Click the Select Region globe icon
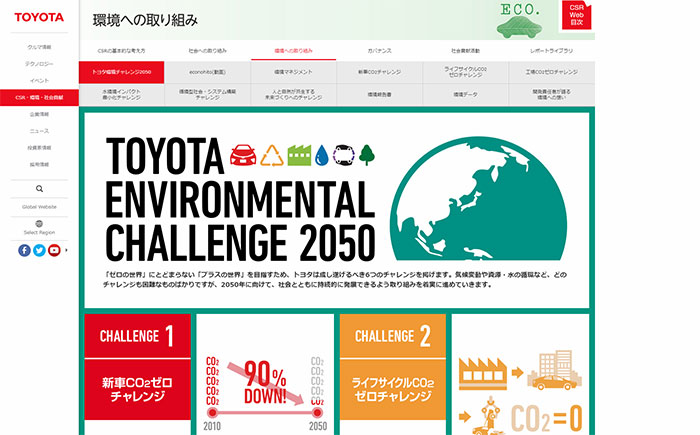This screenshot has width=700, height=435. [x=39, y=224]
